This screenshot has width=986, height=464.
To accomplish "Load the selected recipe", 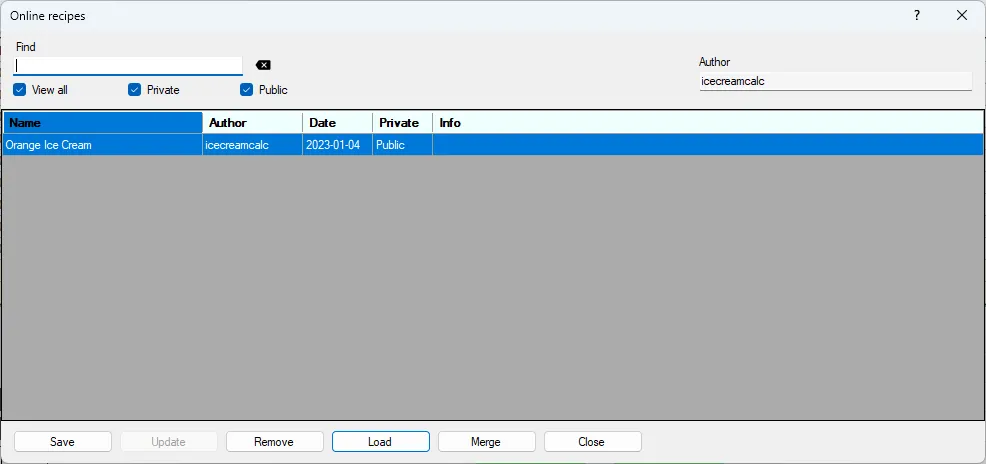I will (x=380, y=442).
